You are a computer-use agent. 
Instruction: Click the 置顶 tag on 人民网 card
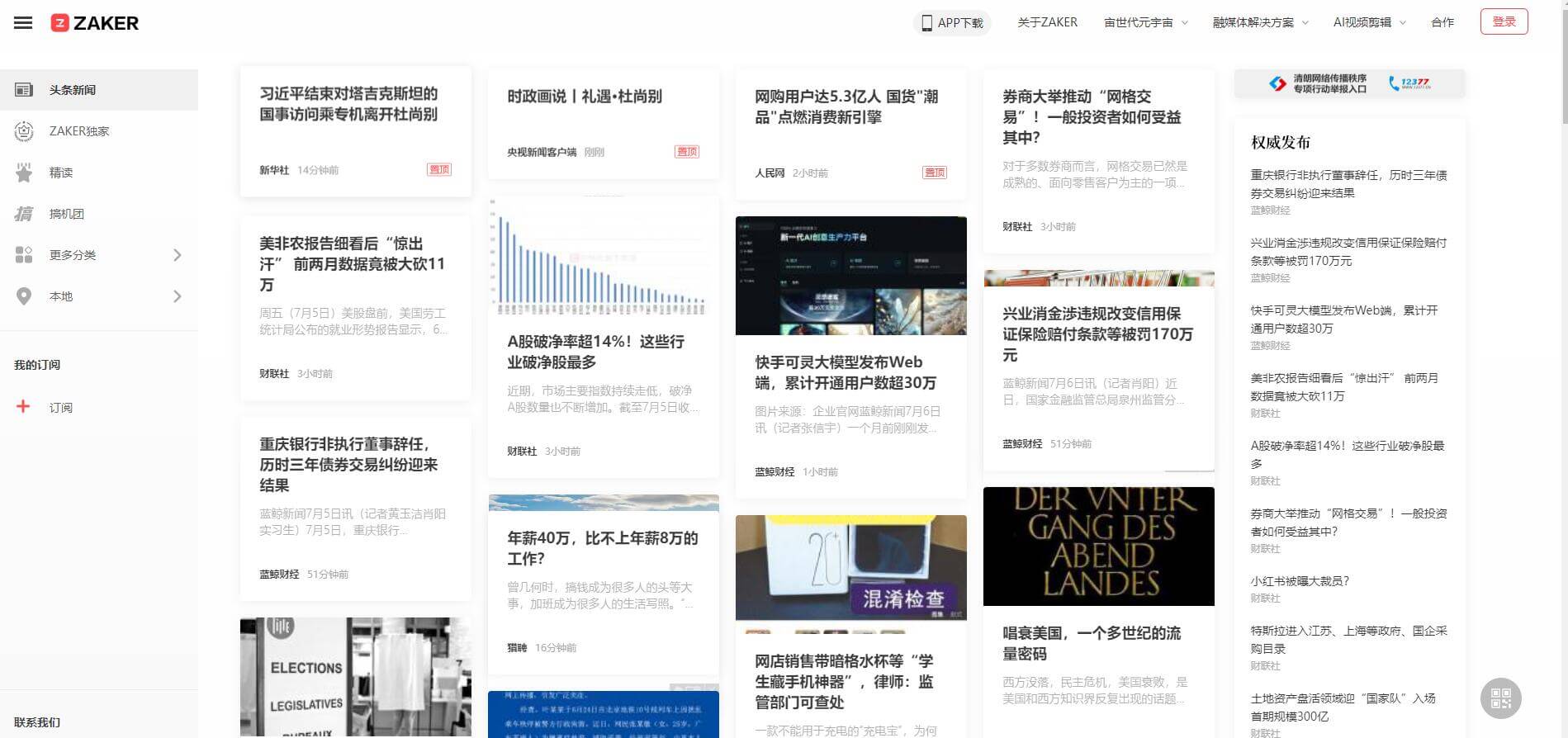[x=935, y=173]
